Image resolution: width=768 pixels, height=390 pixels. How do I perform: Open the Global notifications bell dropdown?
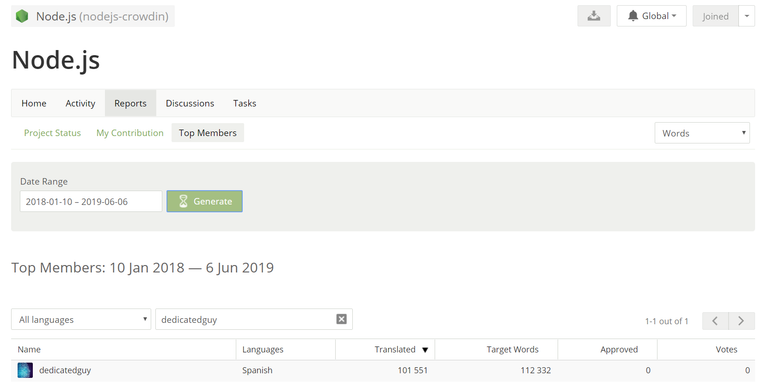(651, 16)
